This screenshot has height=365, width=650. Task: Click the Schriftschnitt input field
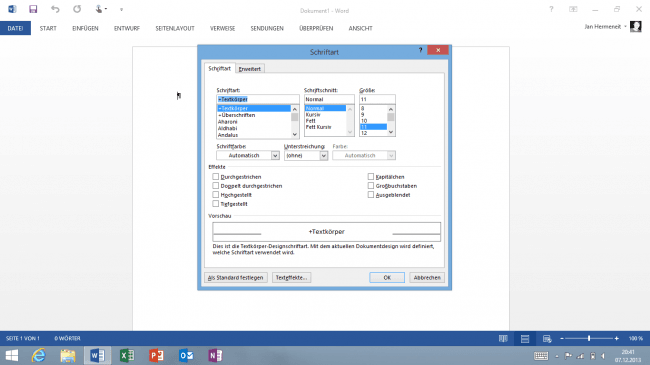tap(329, 99)
